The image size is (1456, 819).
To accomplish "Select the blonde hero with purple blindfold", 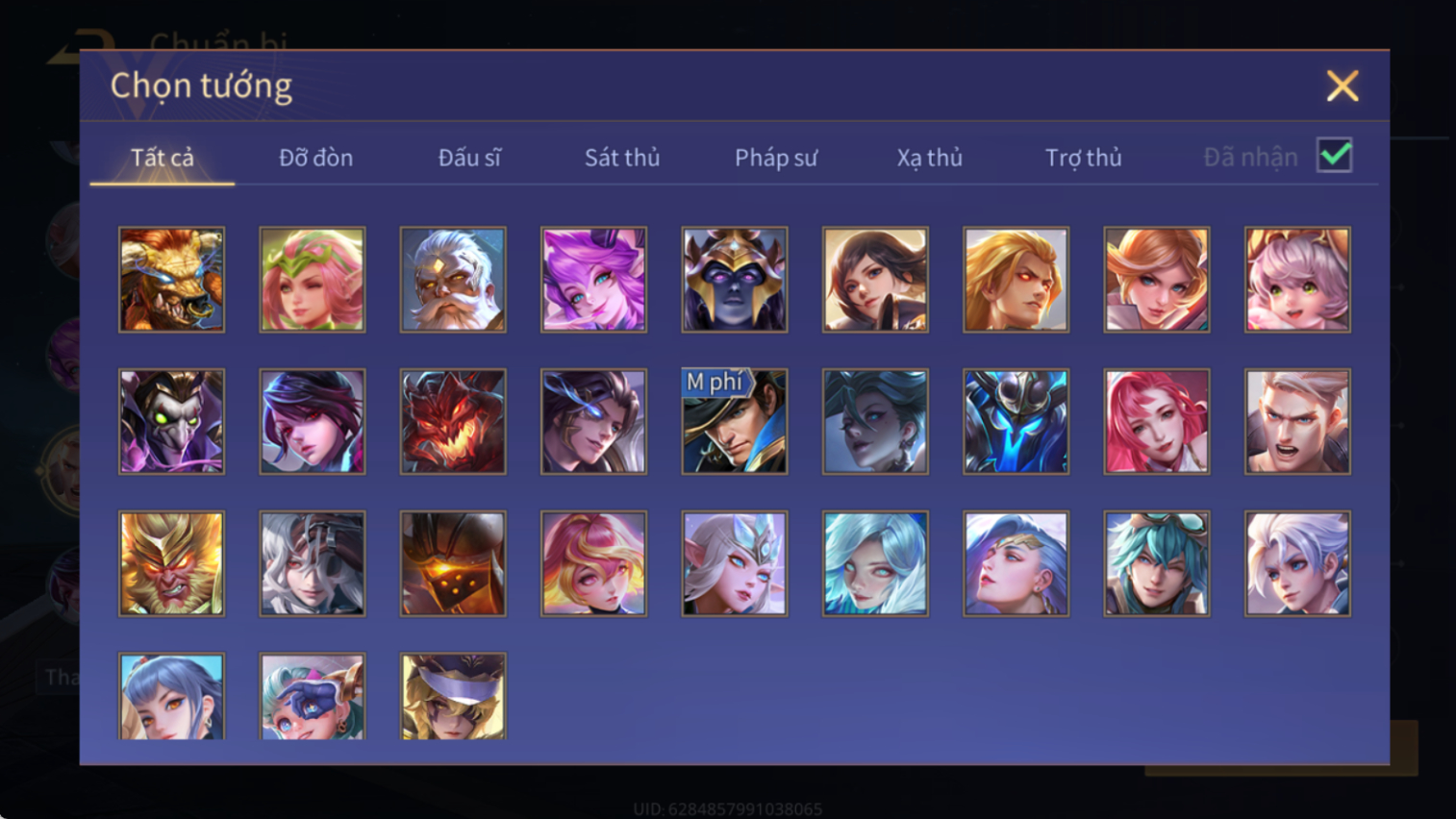I will tap(453, 696).
